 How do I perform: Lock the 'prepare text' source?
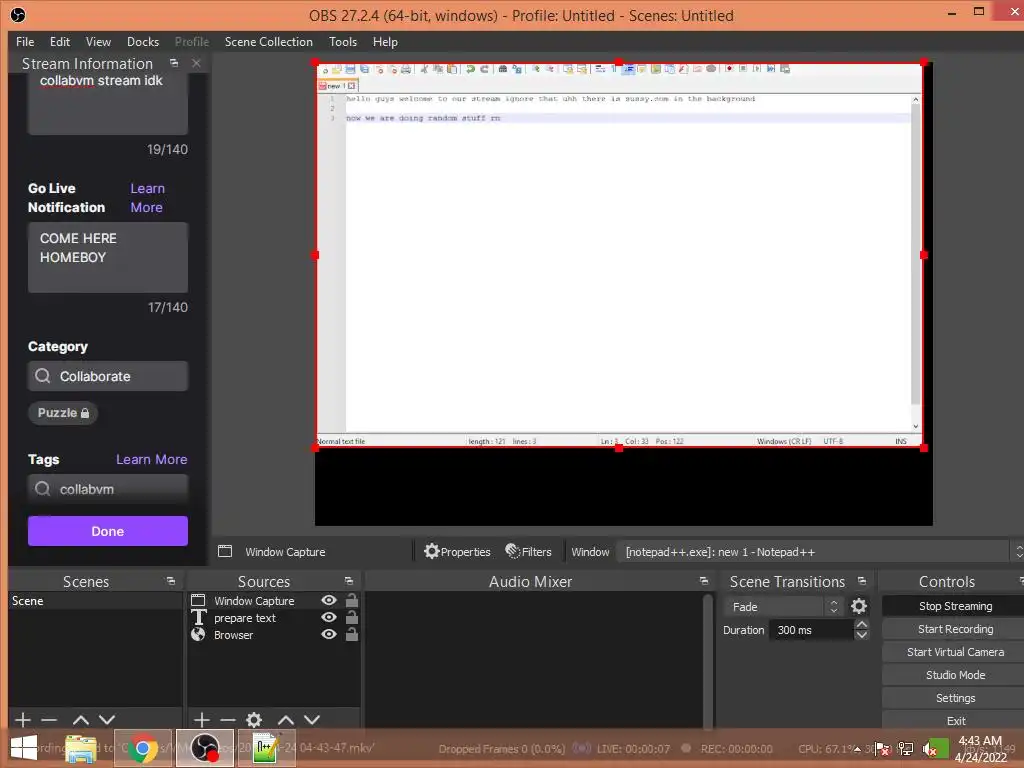coord(351,617)
